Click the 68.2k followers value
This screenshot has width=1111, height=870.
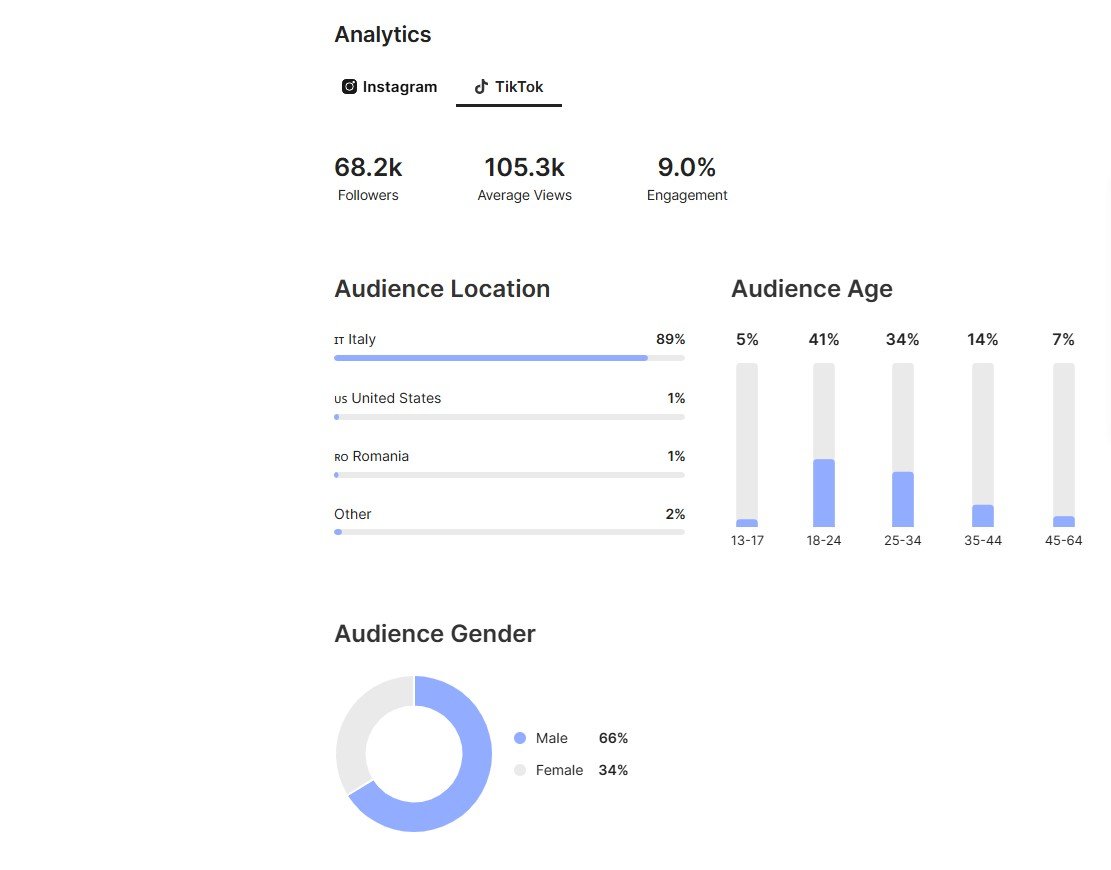[x=368, y=167]
